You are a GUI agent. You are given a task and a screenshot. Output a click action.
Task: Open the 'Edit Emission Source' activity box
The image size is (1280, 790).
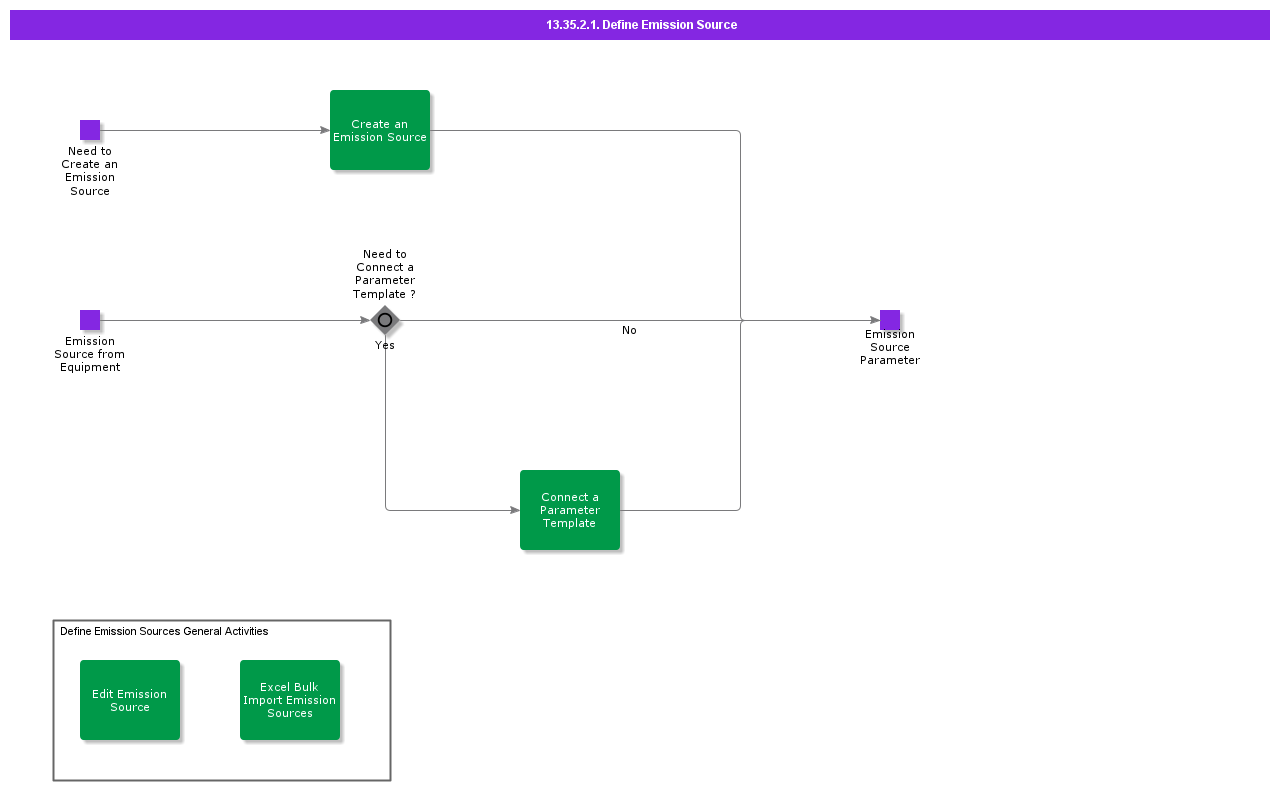click(130, 700)
